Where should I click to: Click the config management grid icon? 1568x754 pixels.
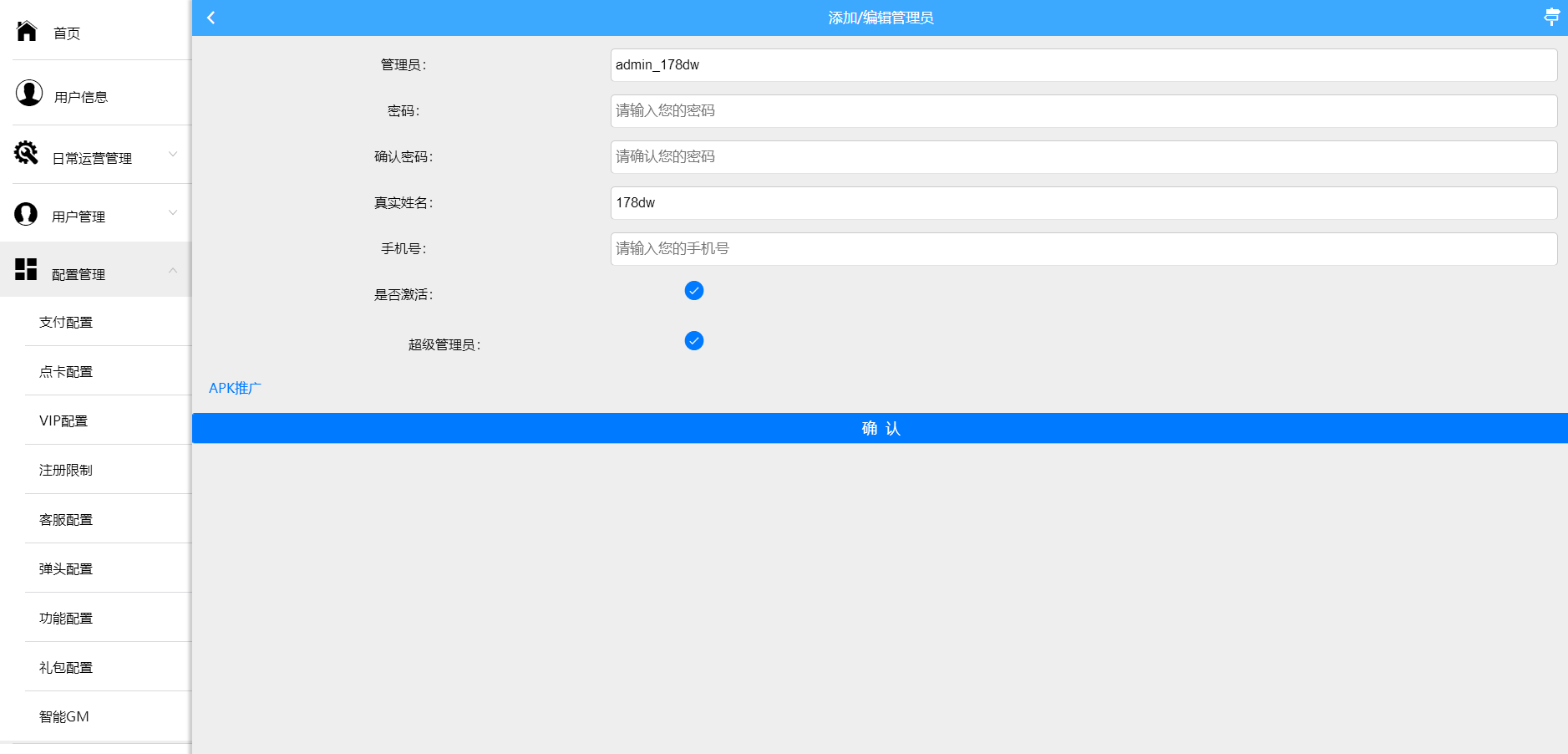26,269
